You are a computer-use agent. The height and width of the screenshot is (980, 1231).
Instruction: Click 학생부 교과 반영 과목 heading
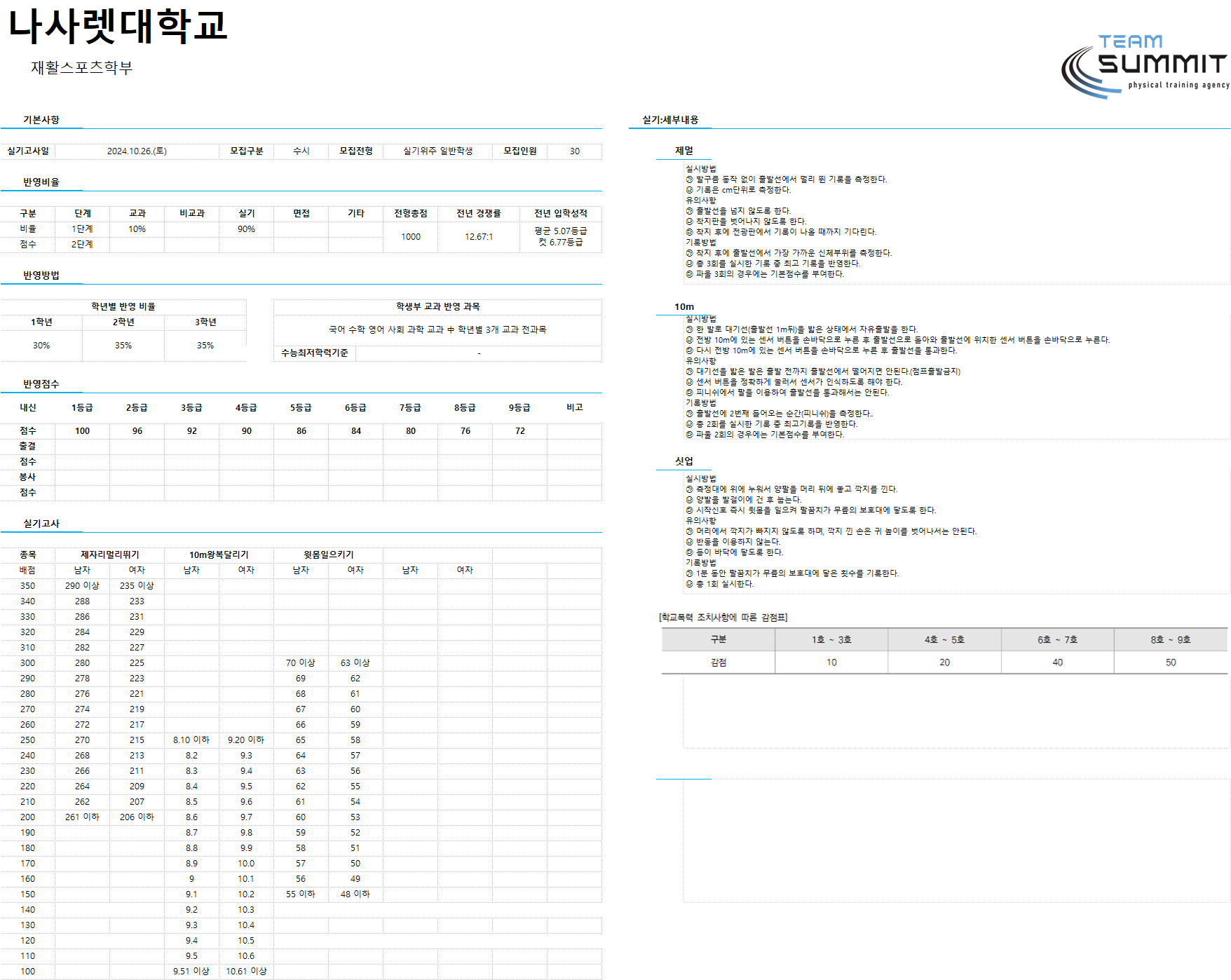coord(438,307)
